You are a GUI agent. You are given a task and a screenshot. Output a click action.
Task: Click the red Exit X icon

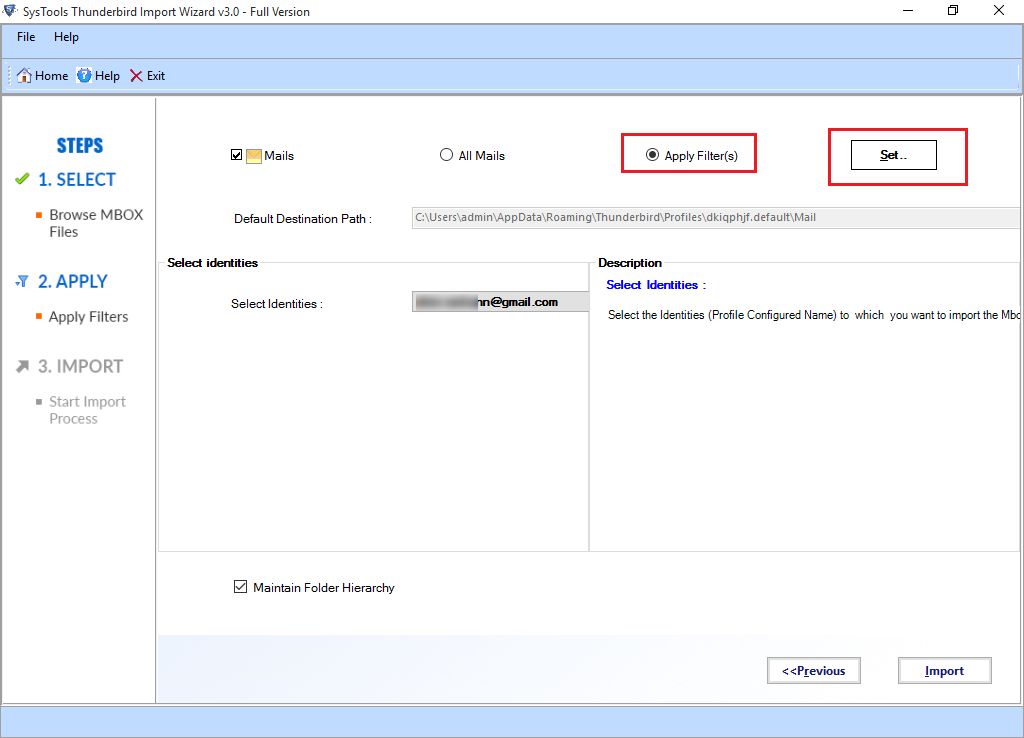click(x=136, y=76)
